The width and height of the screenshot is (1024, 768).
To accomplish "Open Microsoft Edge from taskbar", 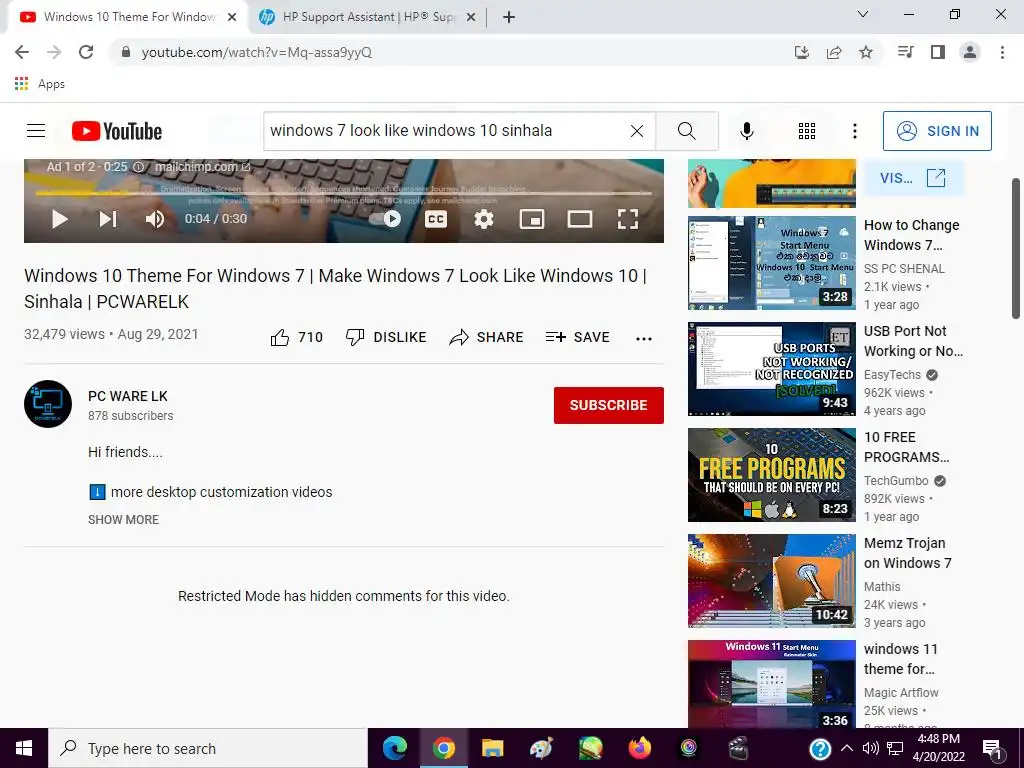I will [x=394, y=748].
